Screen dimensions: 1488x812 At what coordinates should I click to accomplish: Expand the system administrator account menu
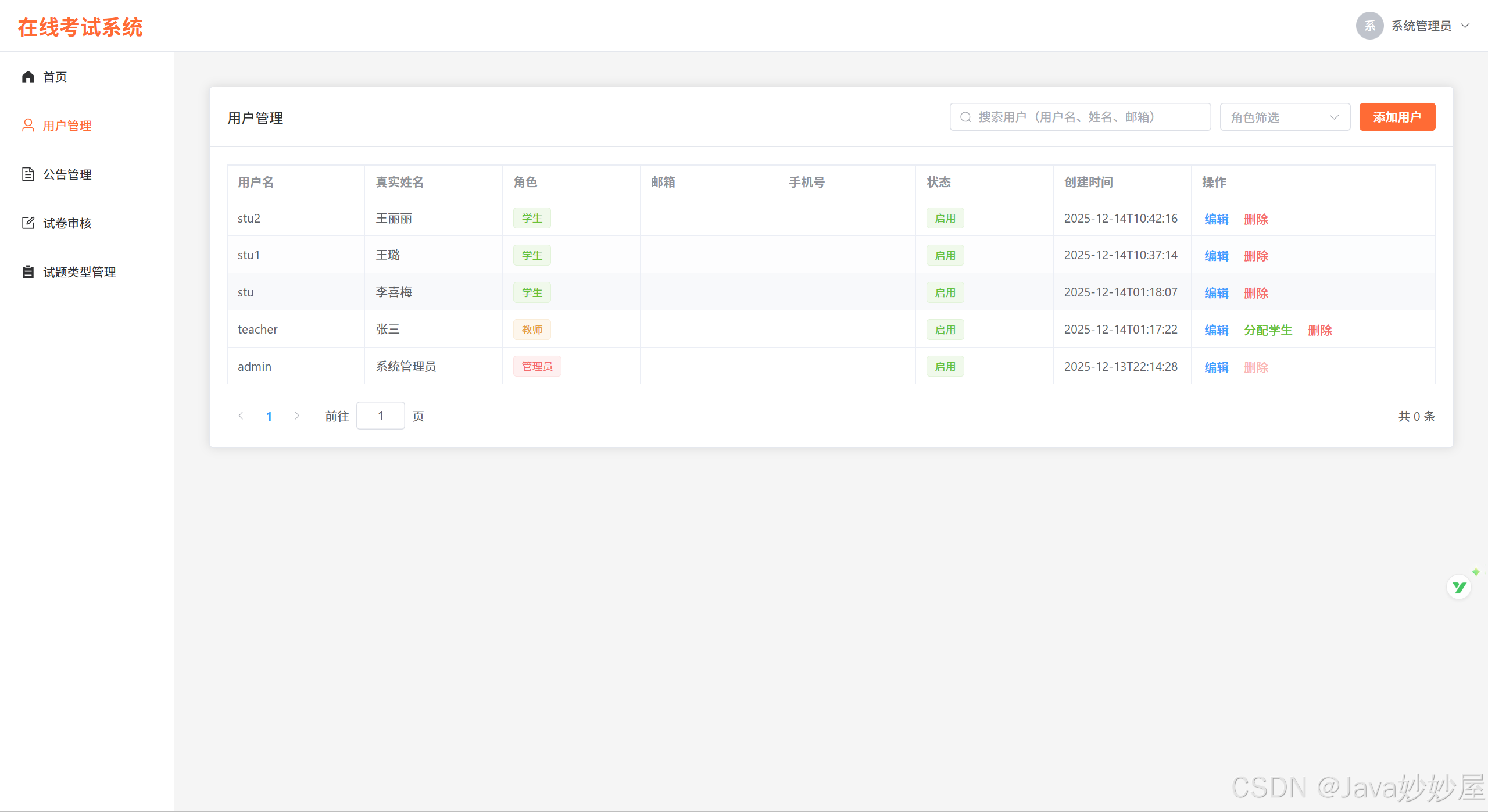pos(1465,26)
